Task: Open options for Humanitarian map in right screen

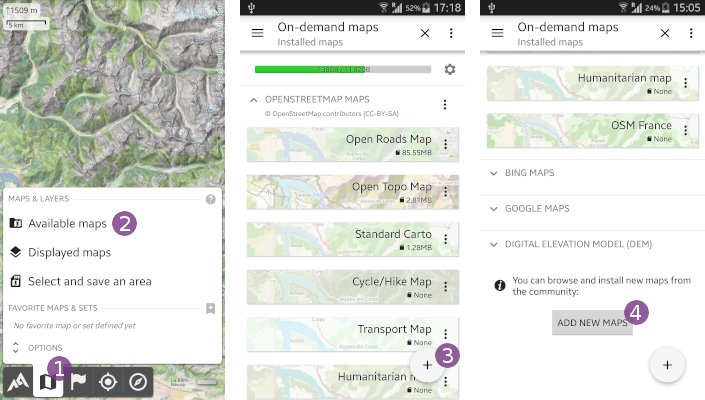Action: coord(686,83)
